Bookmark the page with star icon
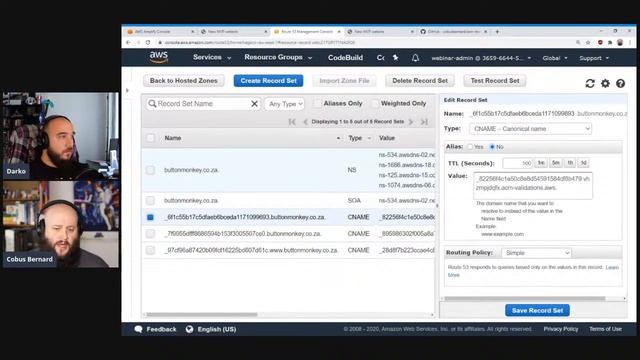Image resolution: width=640 pixels, height=360 pixels. click(x=588, y=42)
